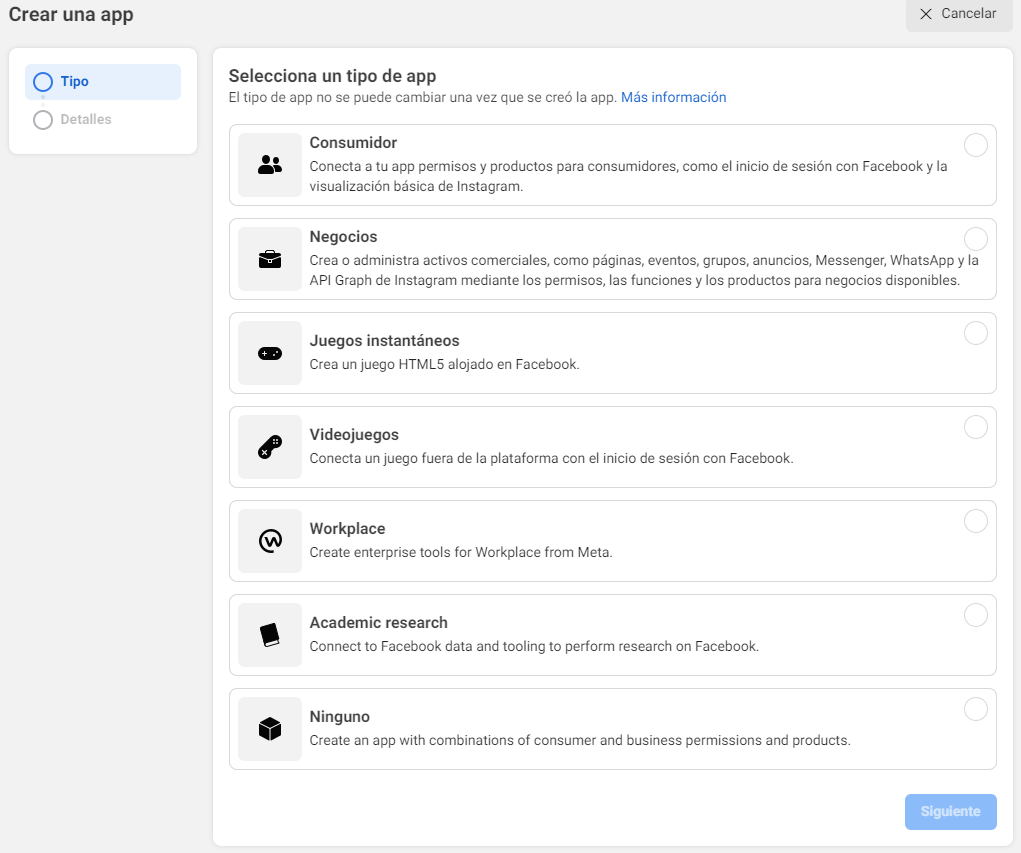Image resolution: width=1021 pixels, height=853 pixels.
Task: Click the Academic research card title
Action: (378, 623)
